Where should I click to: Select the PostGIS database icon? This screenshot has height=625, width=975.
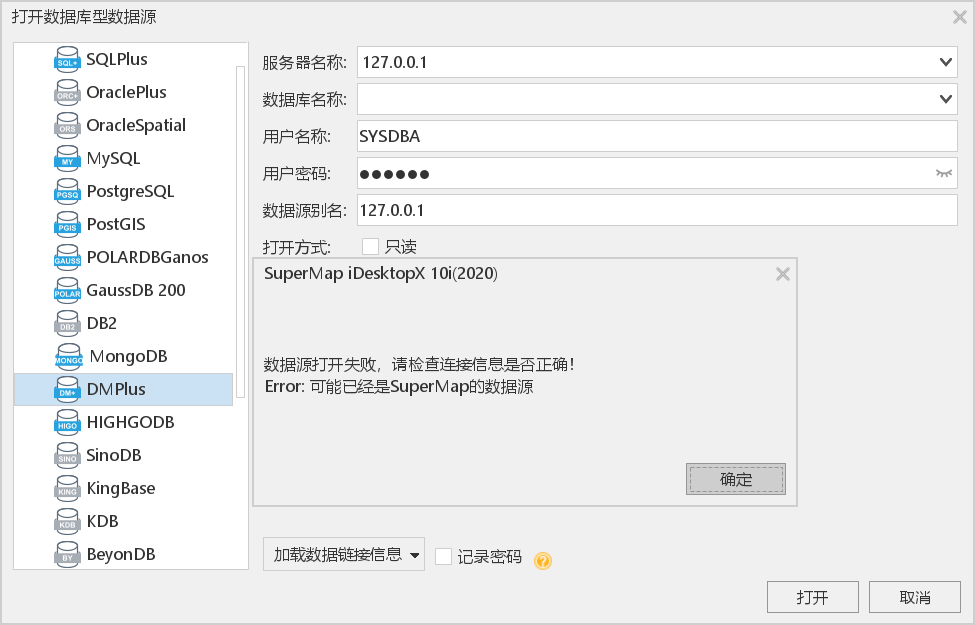(x=67, y=224)
